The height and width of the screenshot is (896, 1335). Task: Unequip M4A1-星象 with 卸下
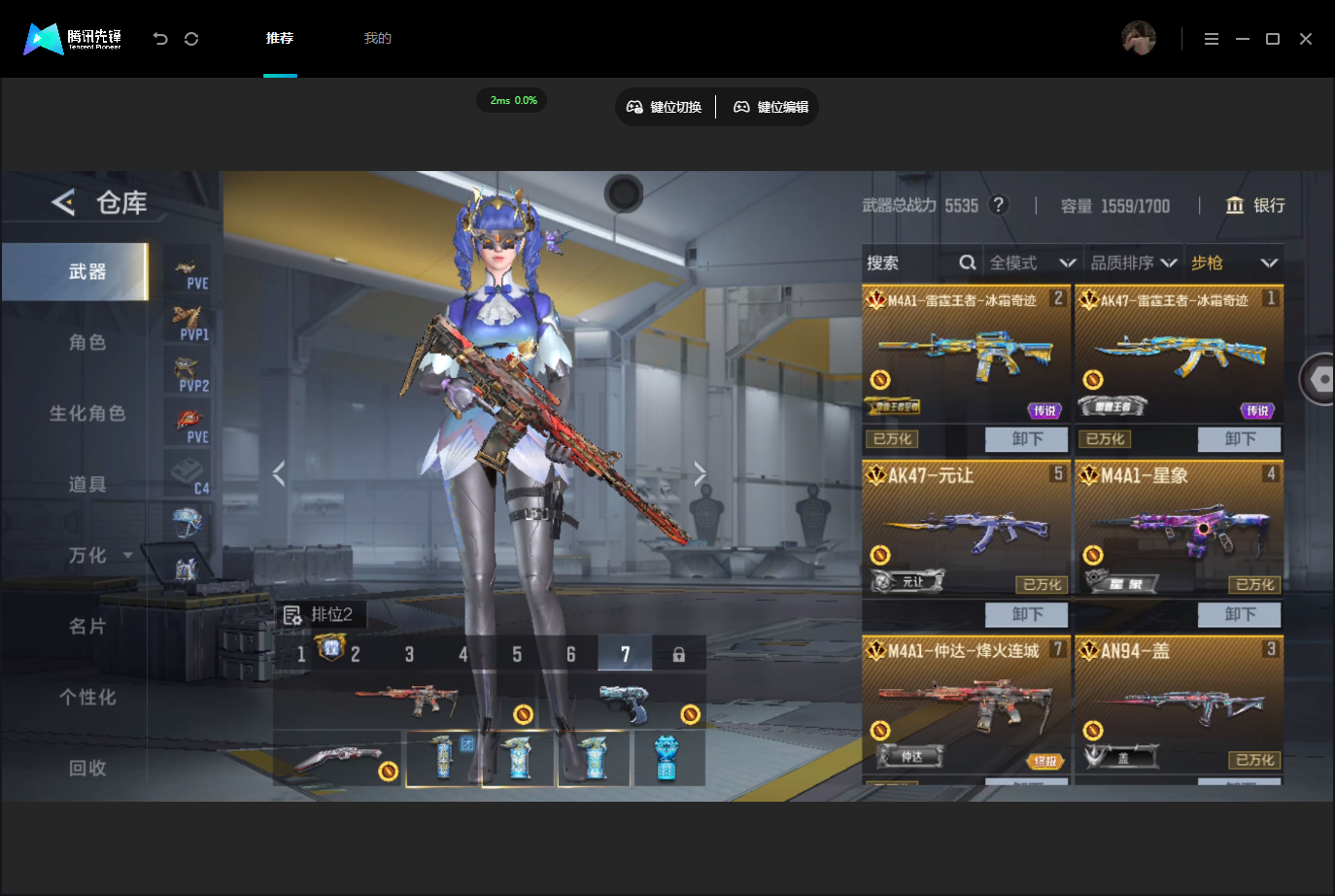[x=1240, y=614]
